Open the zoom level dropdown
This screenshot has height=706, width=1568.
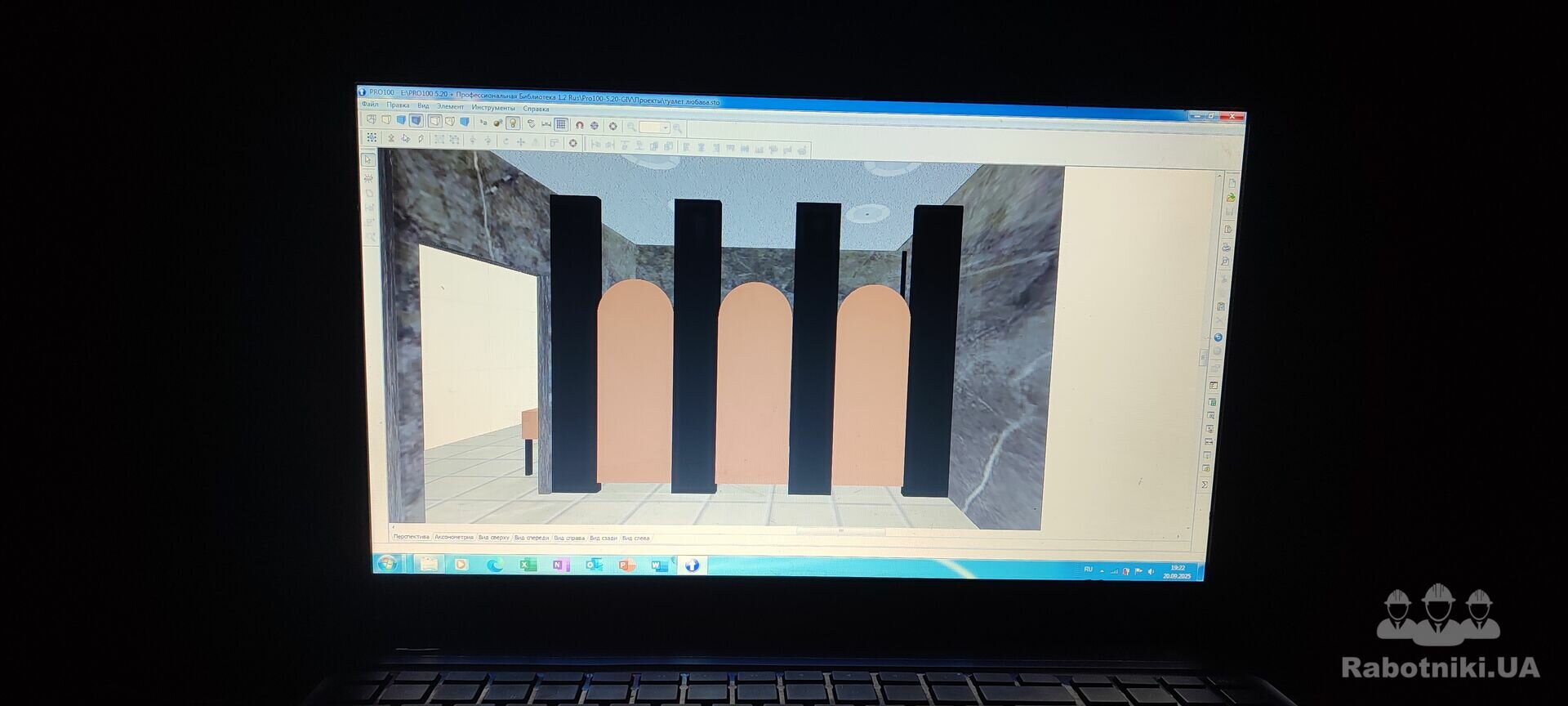[666, 128]
